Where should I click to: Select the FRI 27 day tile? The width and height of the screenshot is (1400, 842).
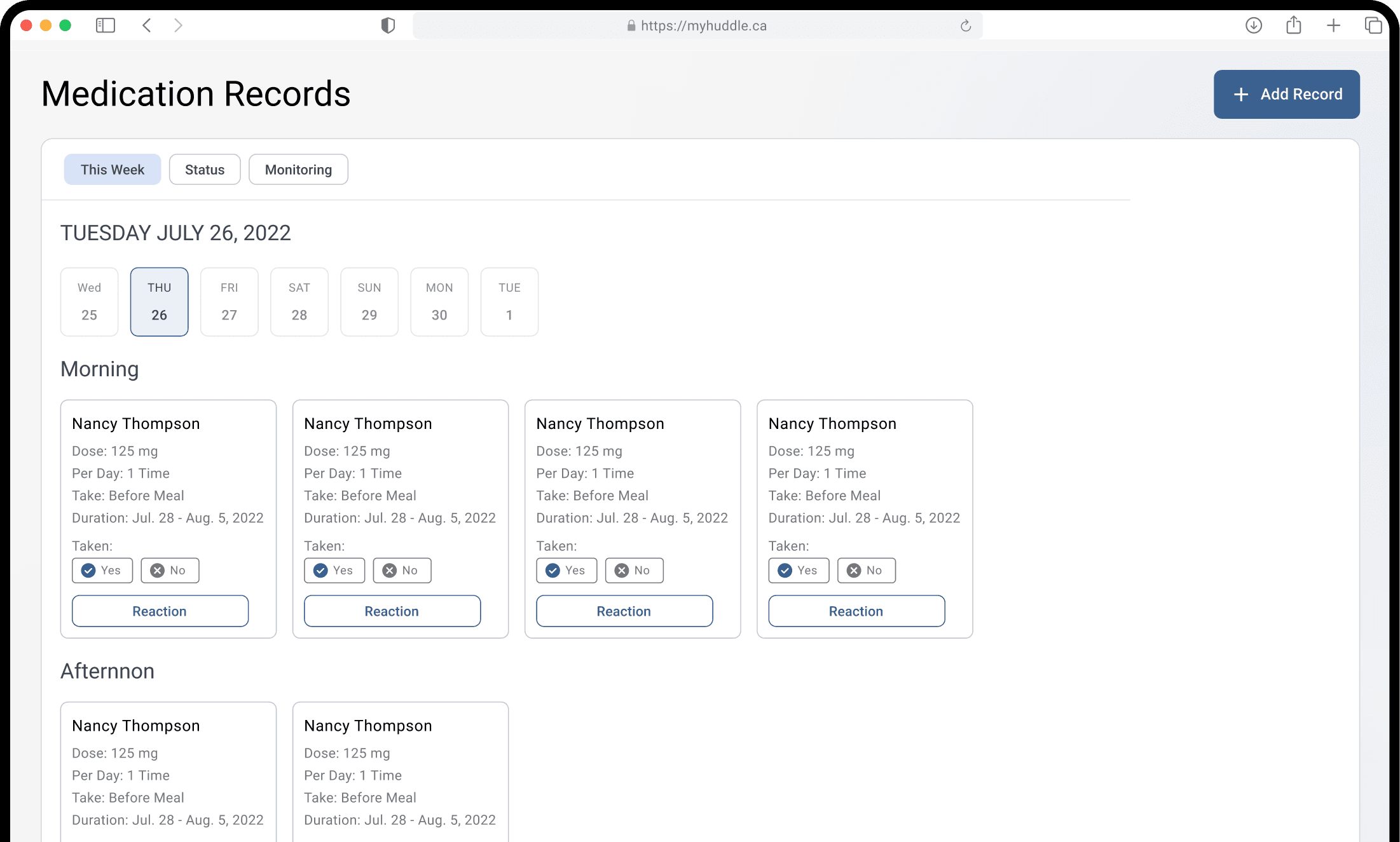point(229,302)
